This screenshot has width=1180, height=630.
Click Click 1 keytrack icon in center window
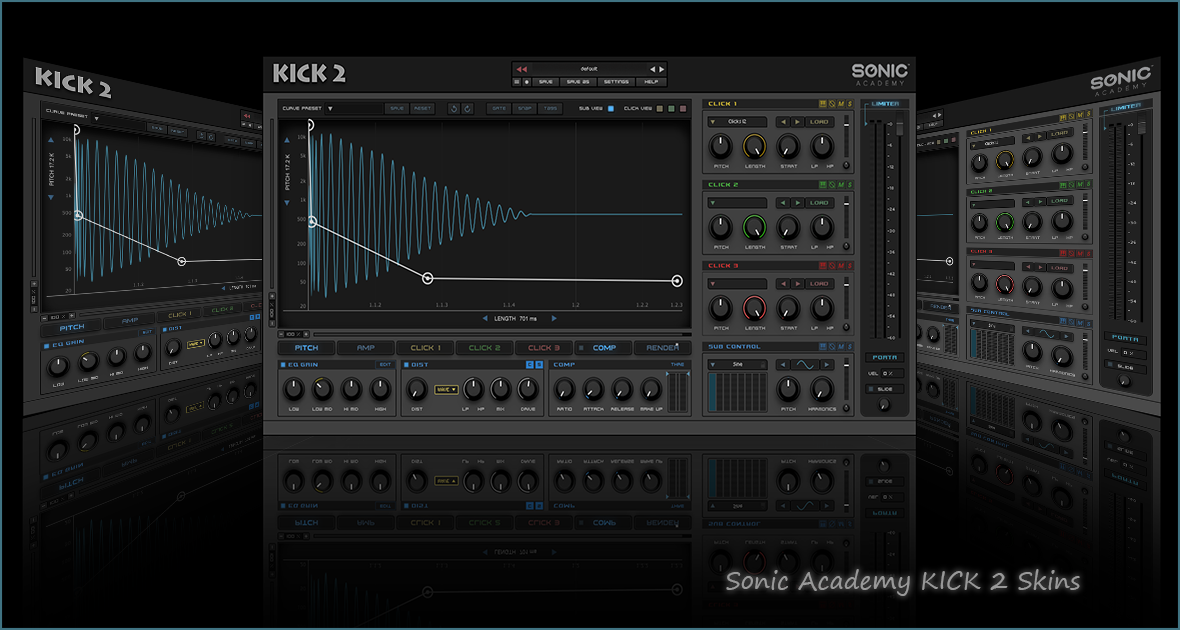click(x=823, y=104)
